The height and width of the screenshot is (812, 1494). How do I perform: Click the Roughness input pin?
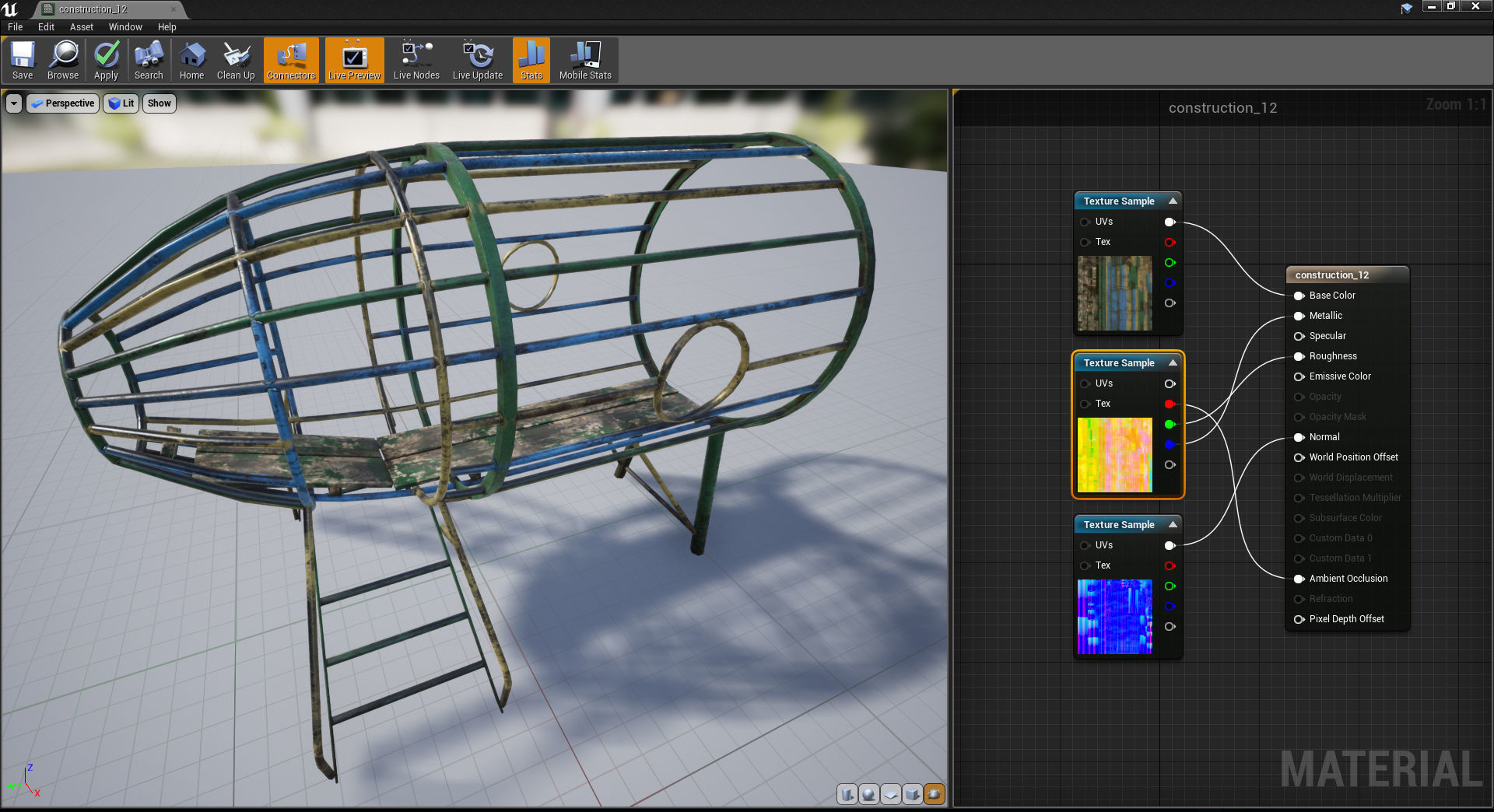1299,356
